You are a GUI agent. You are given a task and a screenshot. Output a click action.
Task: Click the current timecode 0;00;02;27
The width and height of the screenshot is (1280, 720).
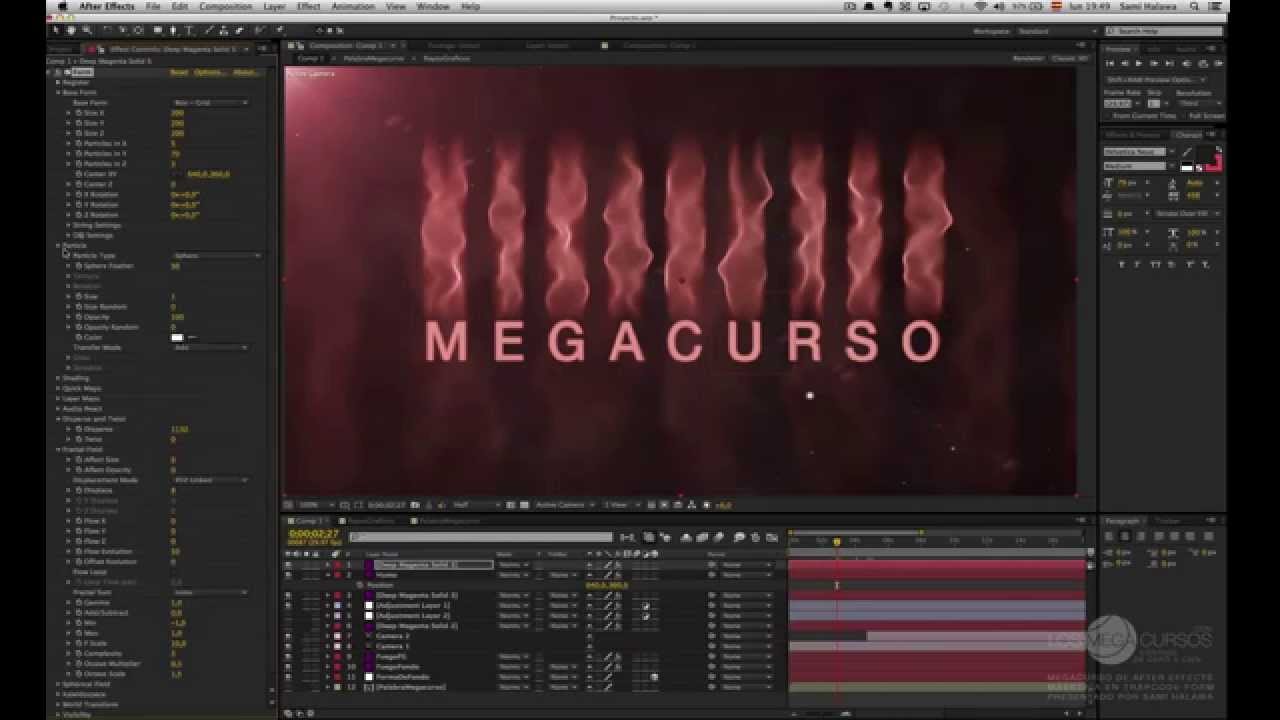(314, 534)
